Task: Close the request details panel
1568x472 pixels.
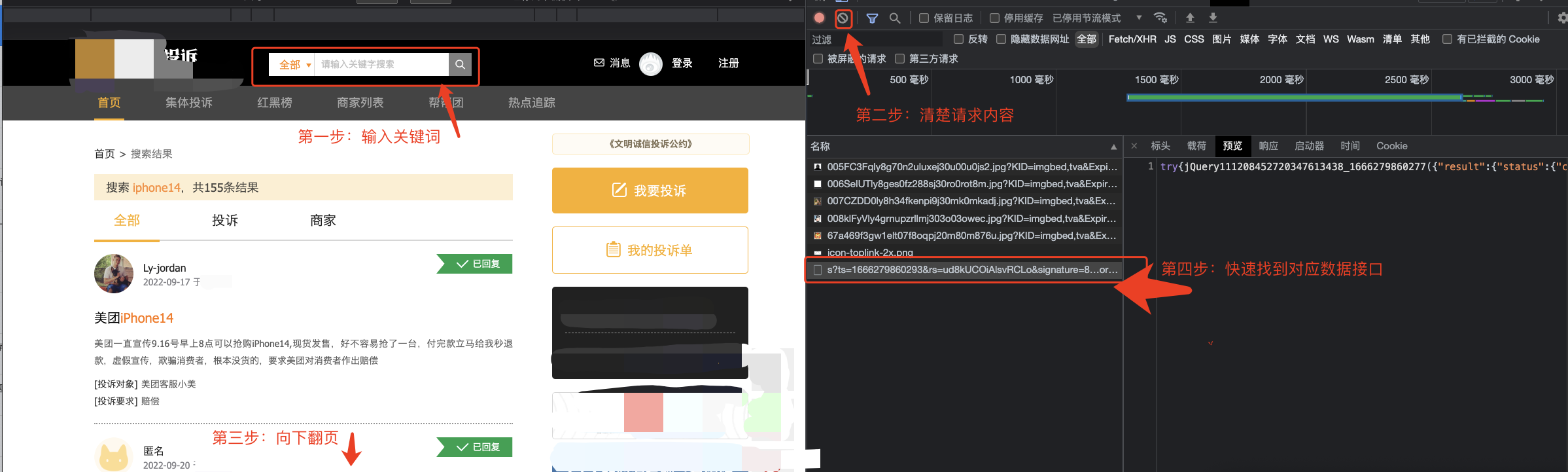Action: click(1134, 146)
